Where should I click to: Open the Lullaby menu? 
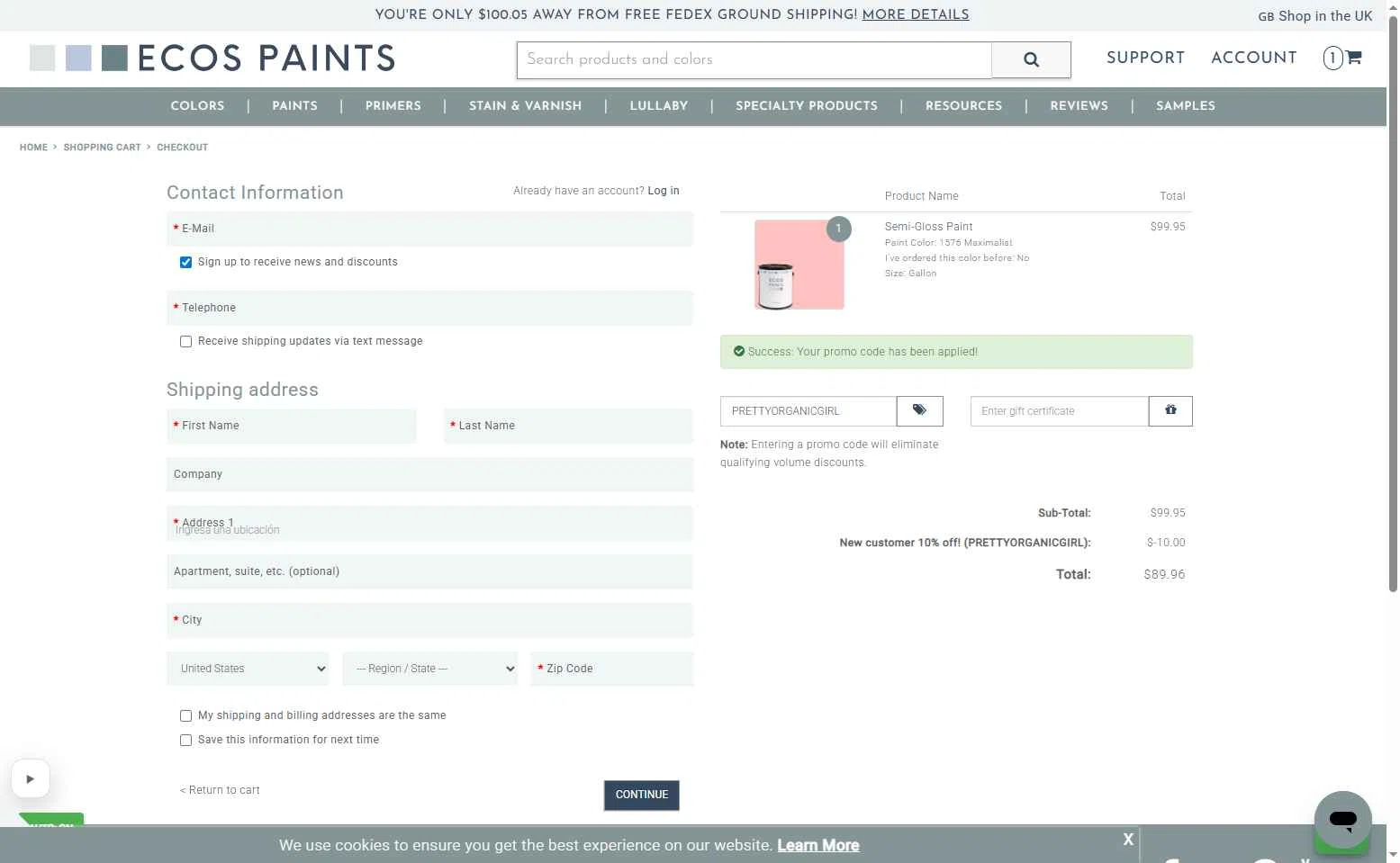click(x=658, y=105)
